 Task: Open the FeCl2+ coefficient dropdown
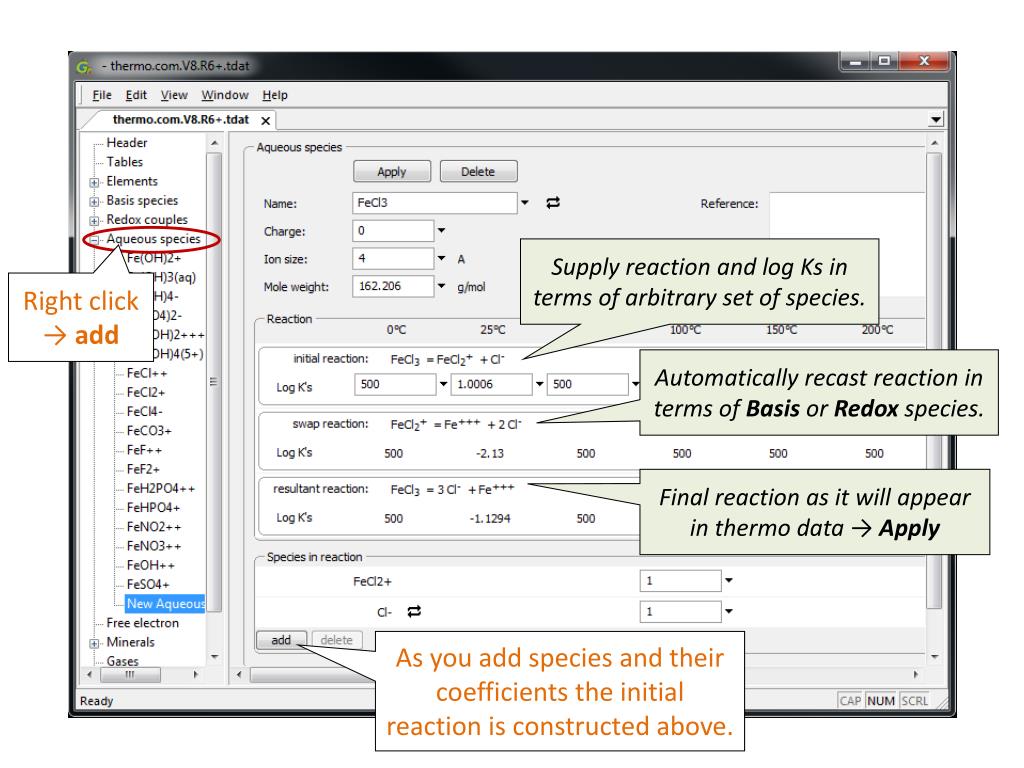729,580
